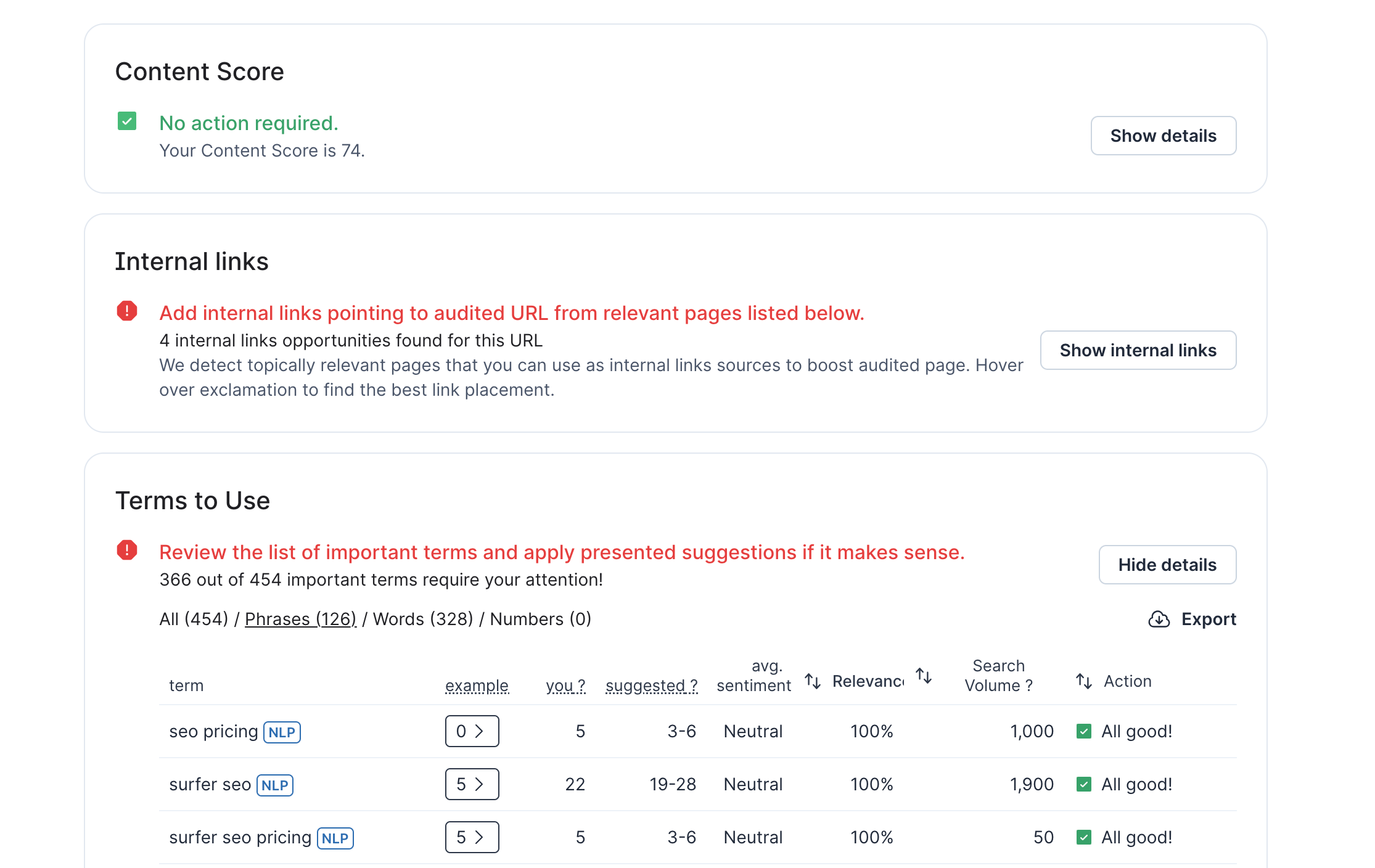The width and height of the screenshot is (1375, 868).
Task: Click '4 internal links opportunities found' text
Action: click(351, 340)
